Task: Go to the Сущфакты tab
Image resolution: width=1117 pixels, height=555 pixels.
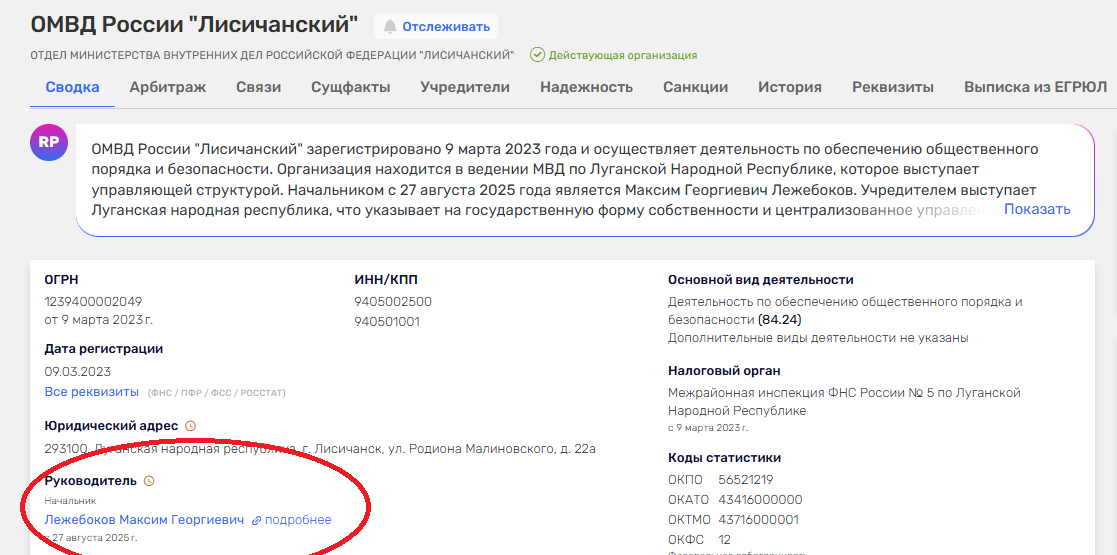Action: 350,87
